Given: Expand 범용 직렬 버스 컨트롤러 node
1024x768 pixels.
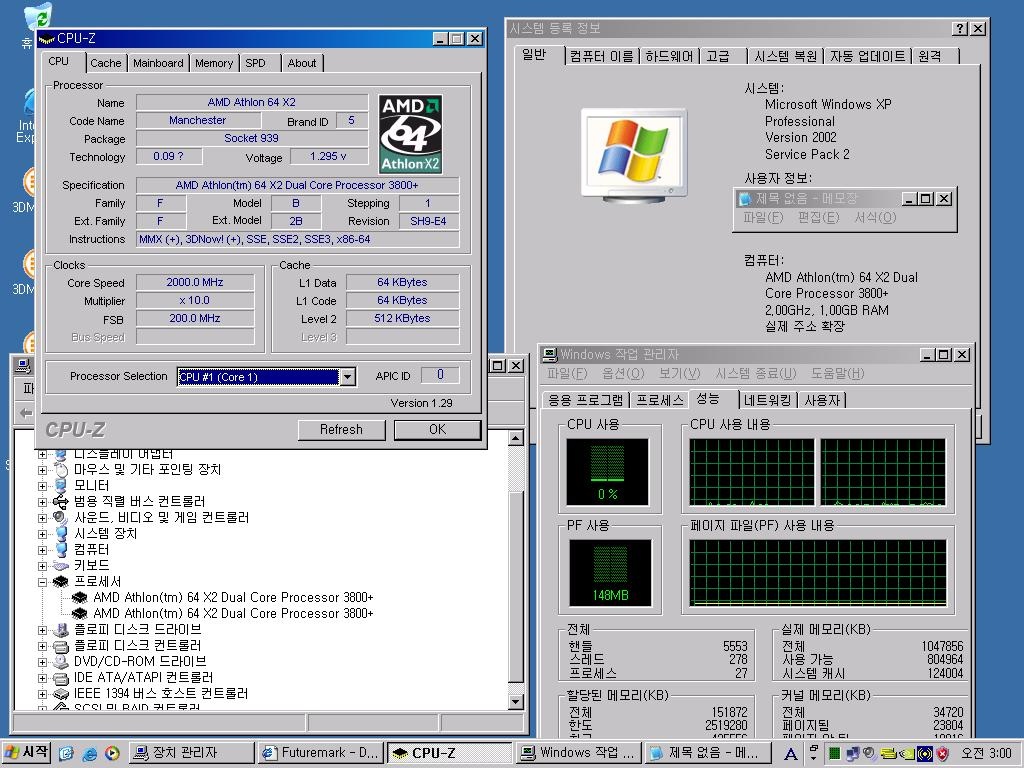Looking at the screenshot, I should [42, 502].
